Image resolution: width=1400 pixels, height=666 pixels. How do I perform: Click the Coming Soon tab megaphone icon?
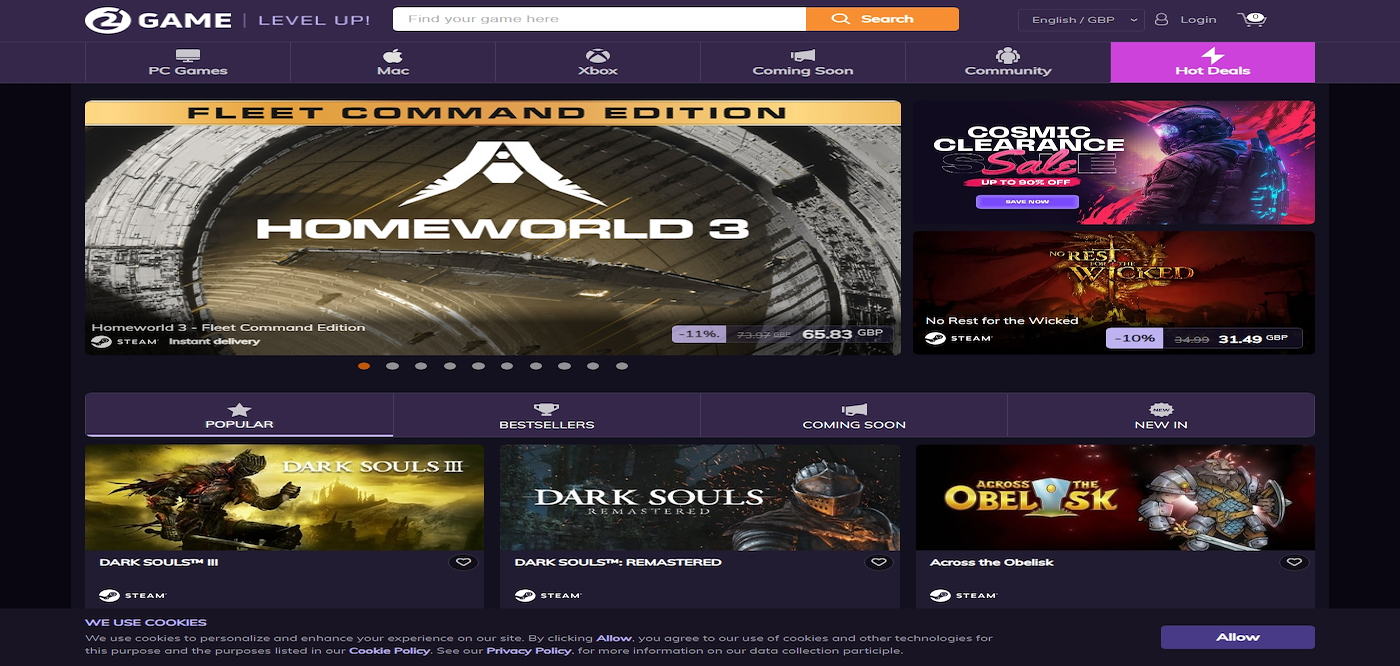854,409
